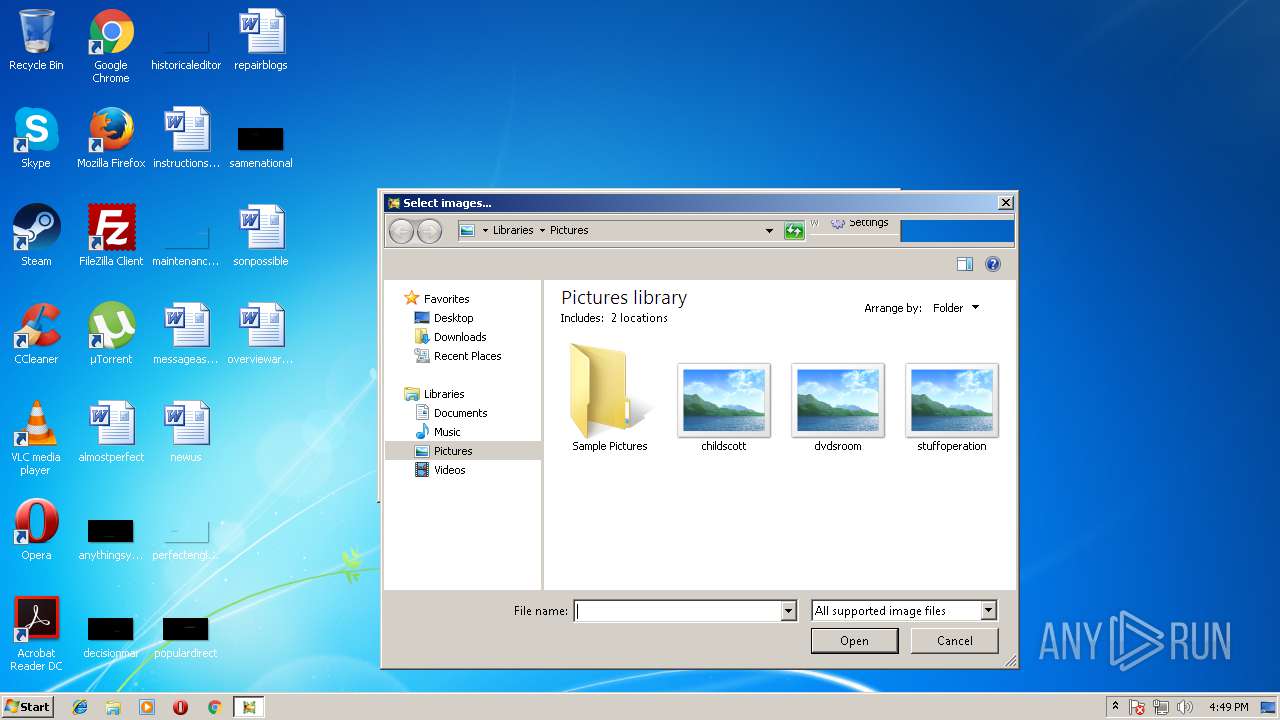The width and height of the screenshot is (1280, 720).
Task: Select the almostperfect Word document
Action: pyautogui.click(x=111, y=432)
